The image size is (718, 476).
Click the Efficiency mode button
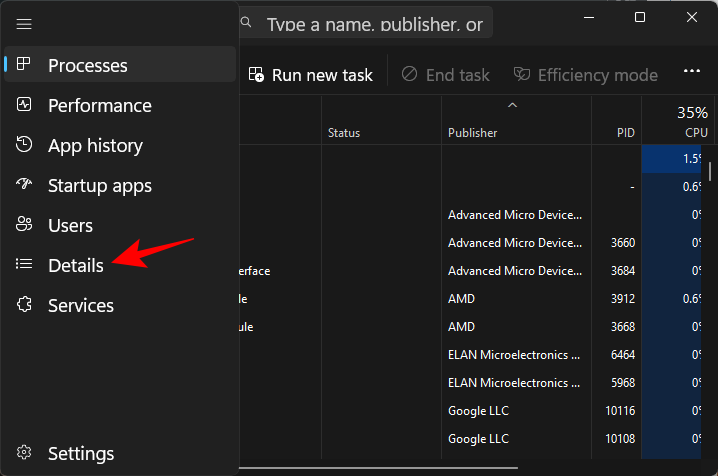coord(586,75)
